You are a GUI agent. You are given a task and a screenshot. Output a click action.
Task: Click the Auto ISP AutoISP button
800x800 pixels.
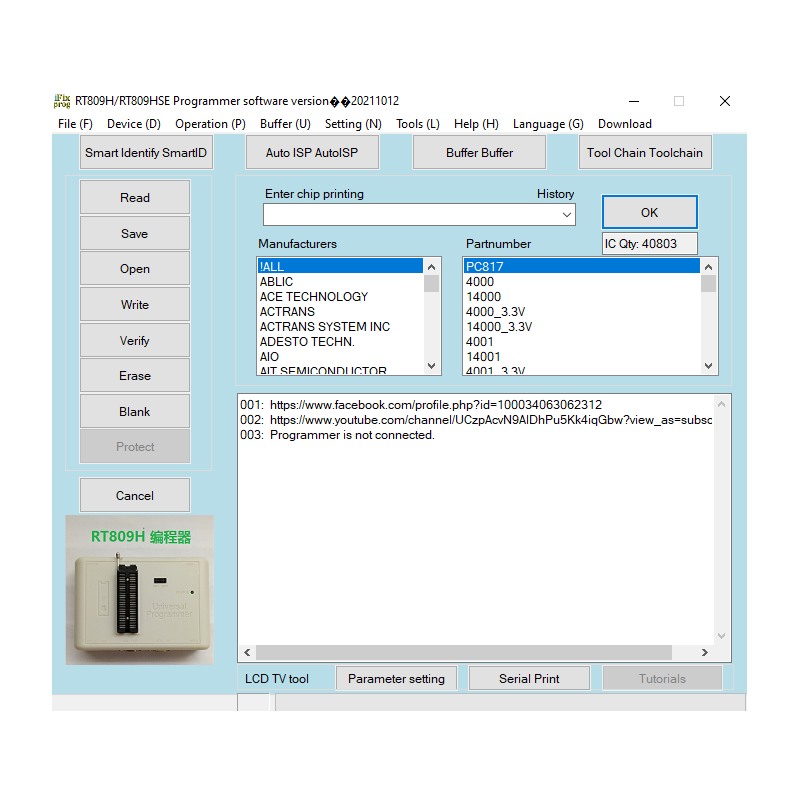312,153
